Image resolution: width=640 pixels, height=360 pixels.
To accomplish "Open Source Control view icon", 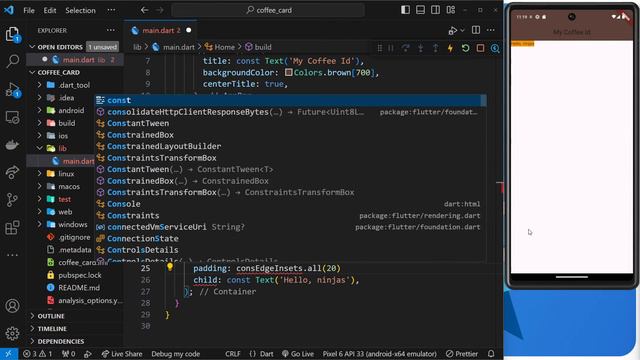I will [x=12, y=200].
